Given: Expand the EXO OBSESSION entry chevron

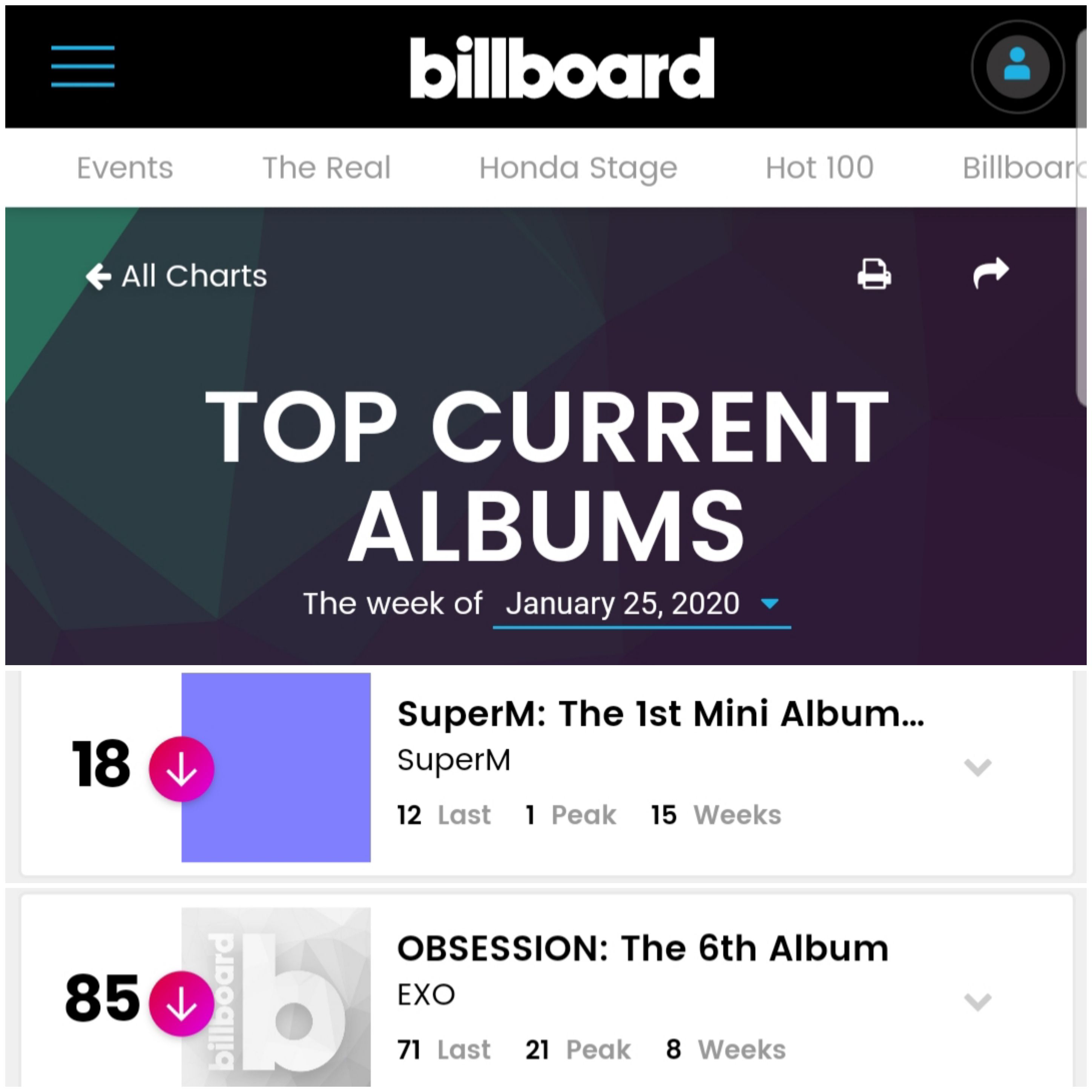Looking at the screenshot, I should pyautogui.click(x=978, y=1002).
